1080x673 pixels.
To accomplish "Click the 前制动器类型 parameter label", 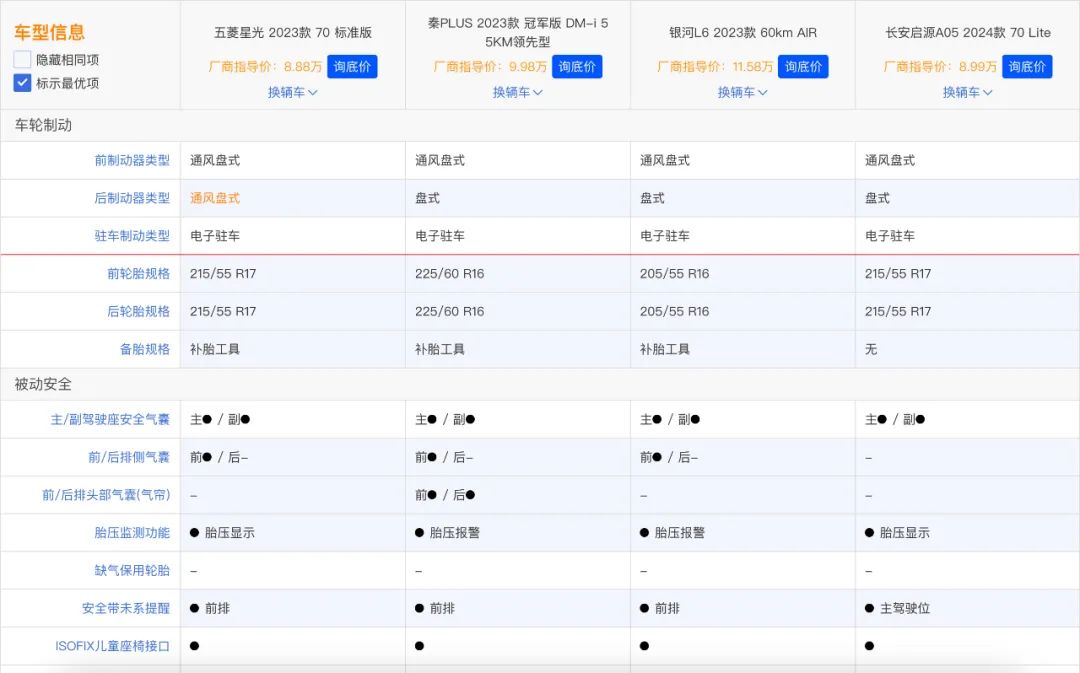I will point(132,161).
